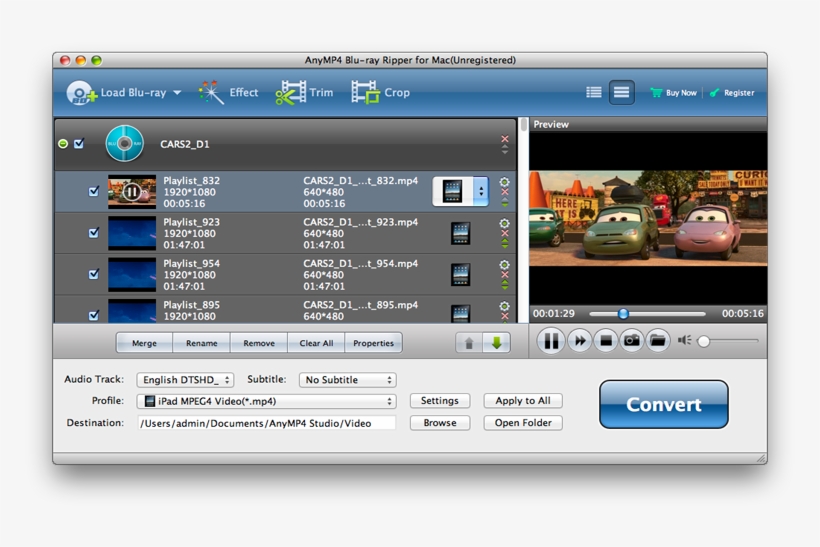Click Apply to All button

click(x=523, y=401)
